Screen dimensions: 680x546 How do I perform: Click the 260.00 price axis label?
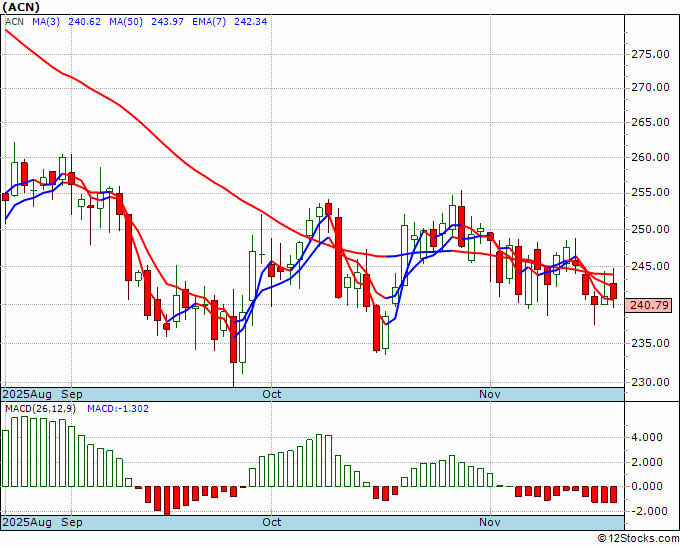649,157
